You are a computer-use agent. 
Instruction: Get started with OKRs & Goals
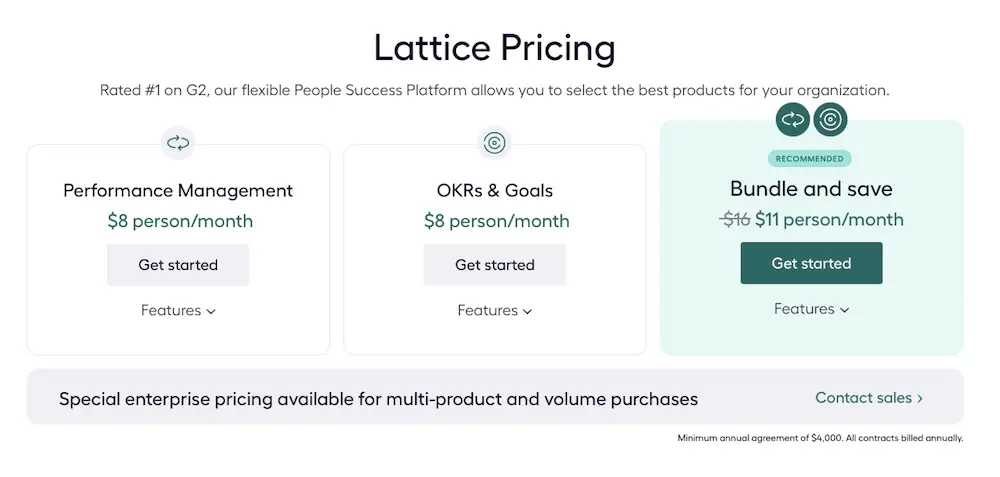coord(494,265)
